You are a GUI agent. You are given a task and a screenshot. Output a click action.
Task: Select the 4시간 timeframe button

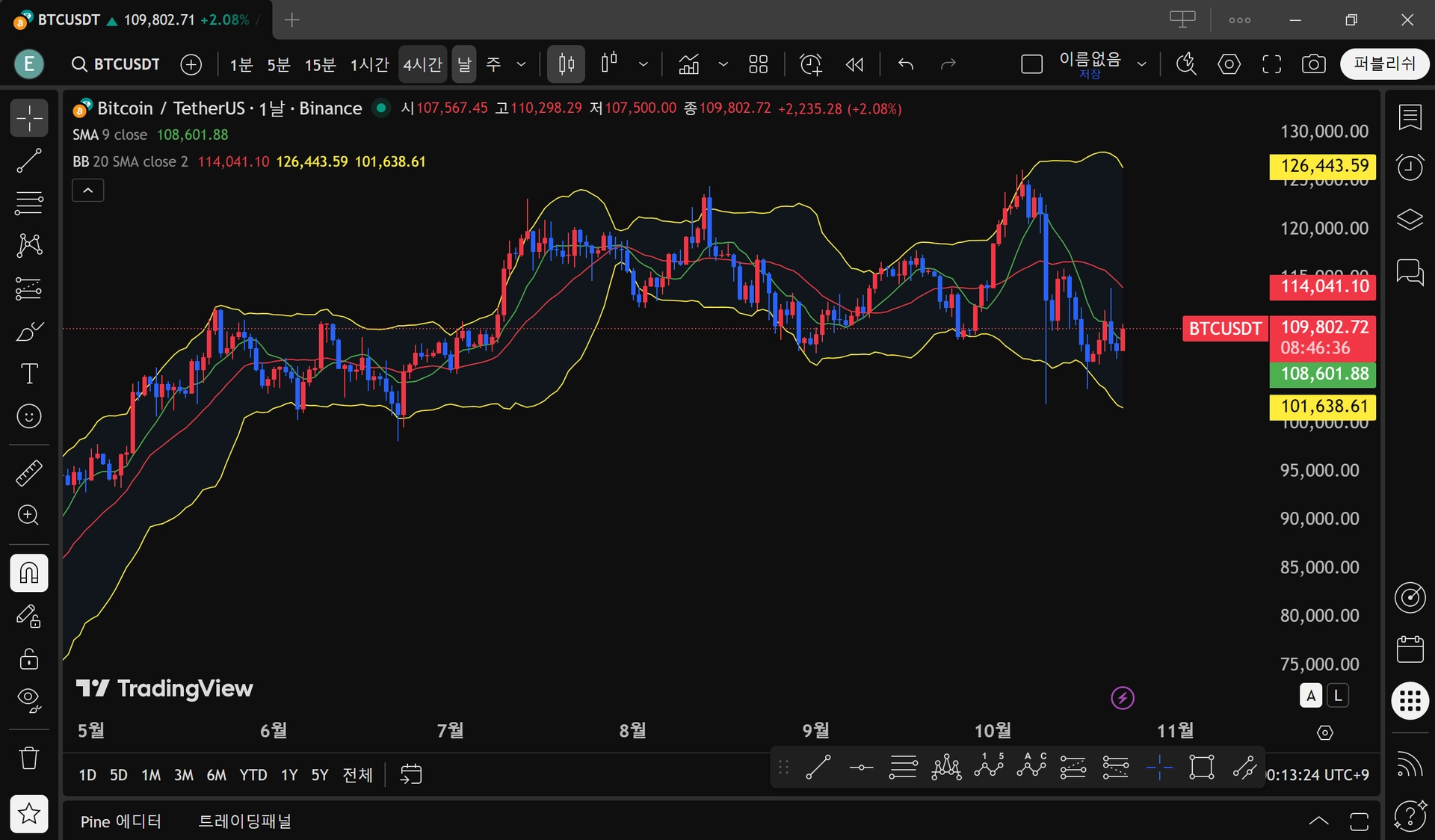[422, 64]
